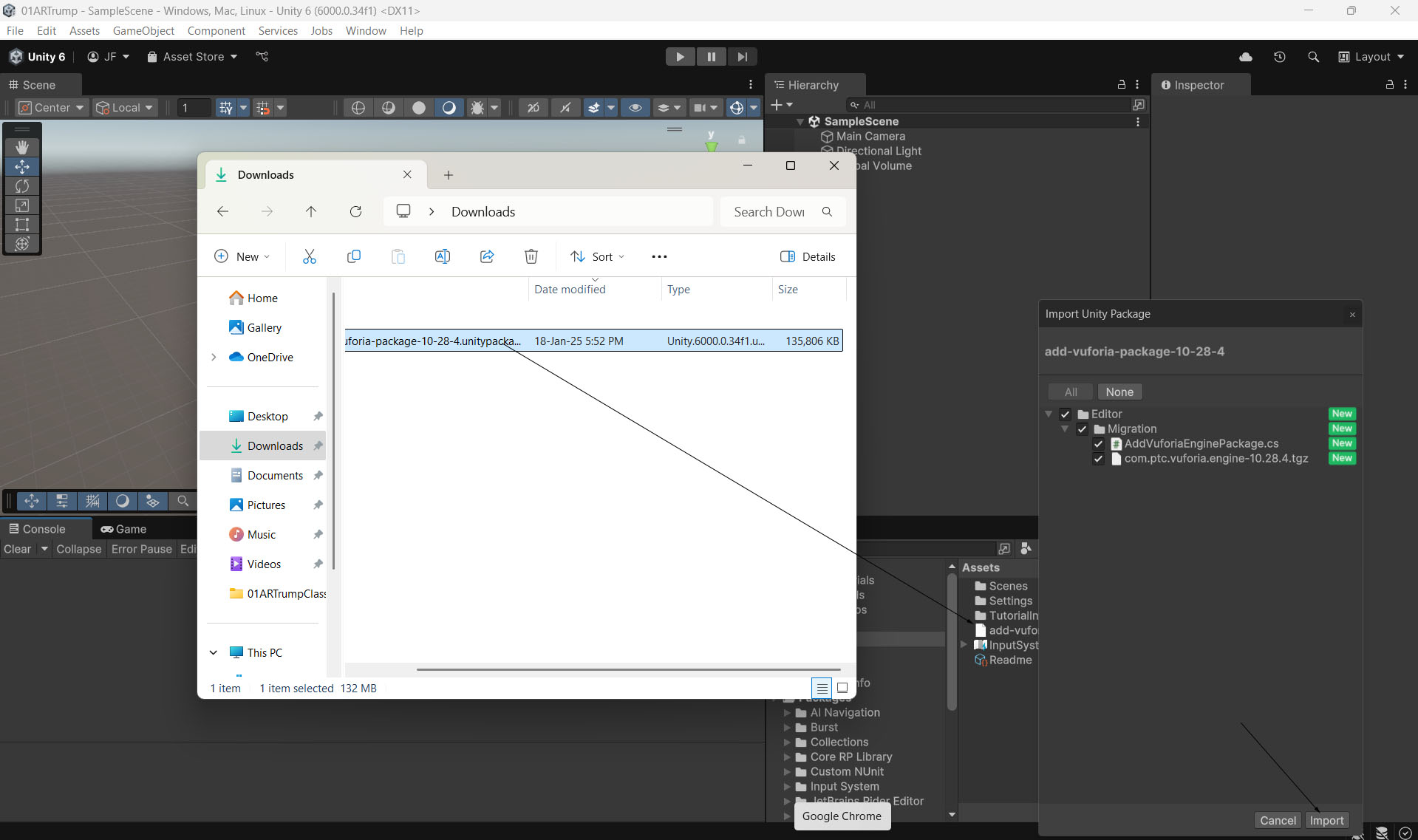Click the Delete trash icon in Explorer

click(x=531, y=256)
